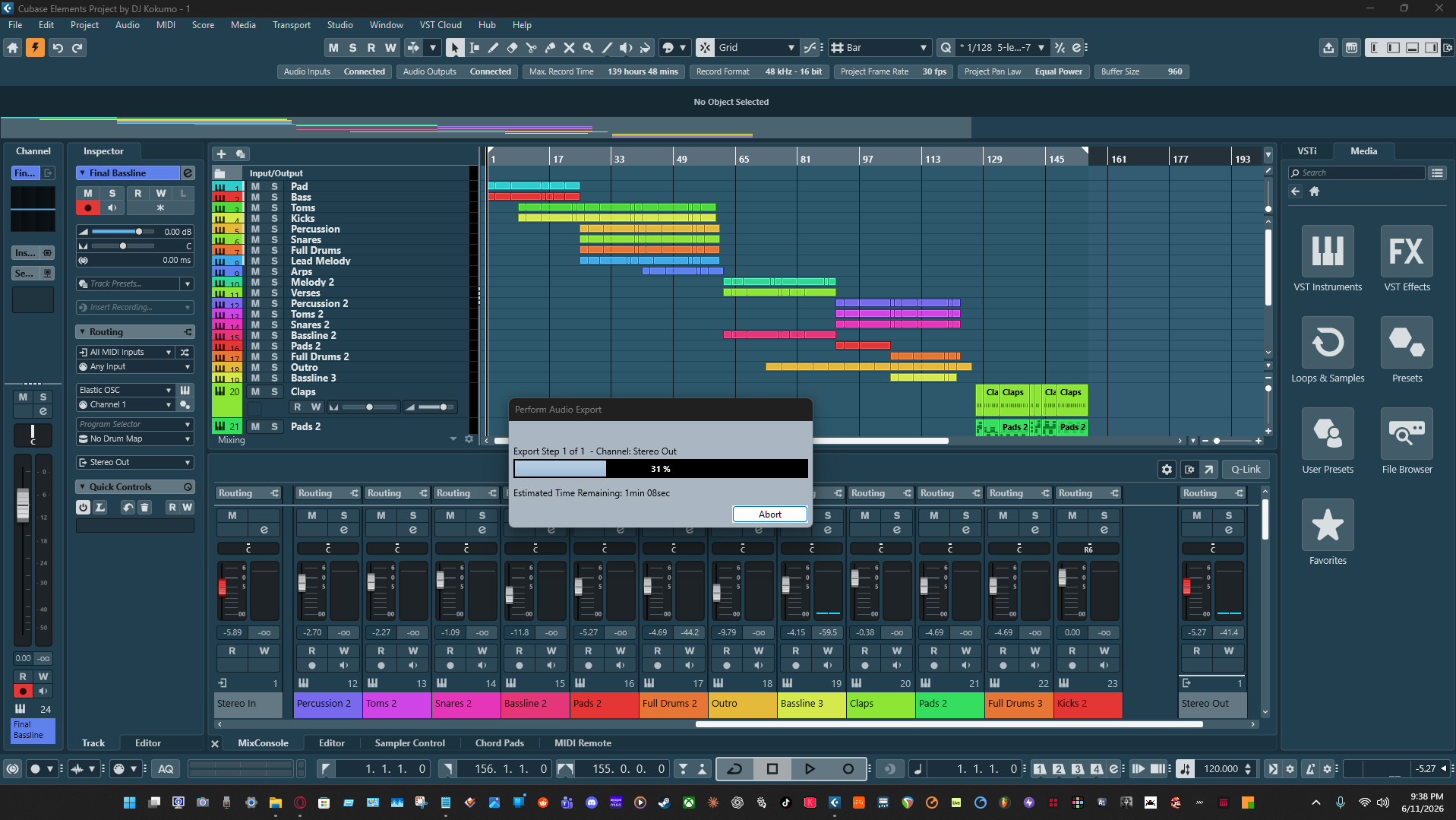Image resolution: width=1456 pixels, height=820 pixels.
Task: Abort the audio export
Action: pyautogui.click(x=769, y=514)
